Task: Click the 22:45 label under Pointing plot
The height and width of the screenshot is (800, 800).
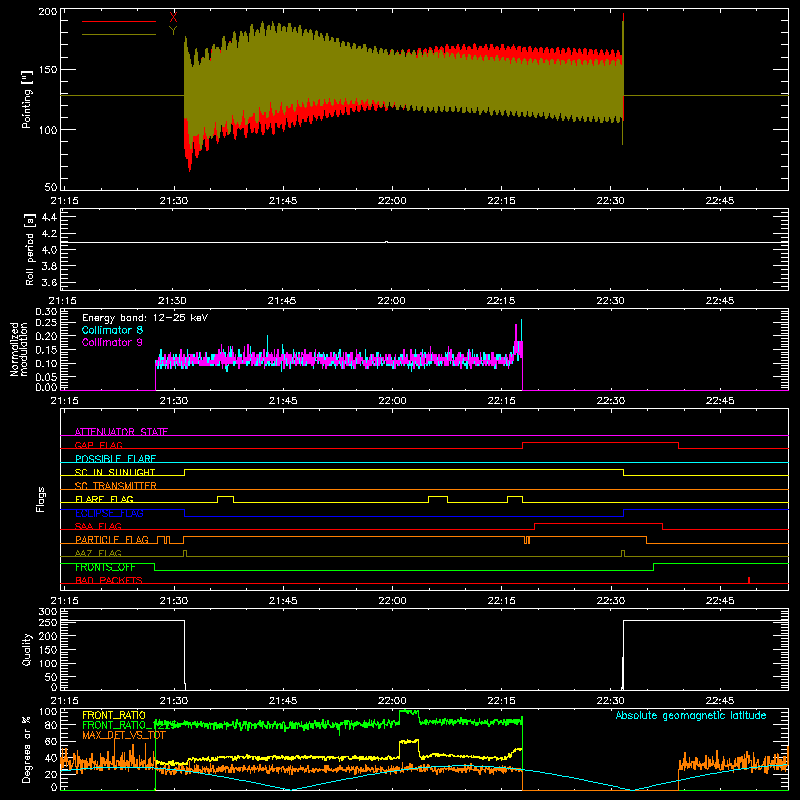Action: click(x=719, y=201)
